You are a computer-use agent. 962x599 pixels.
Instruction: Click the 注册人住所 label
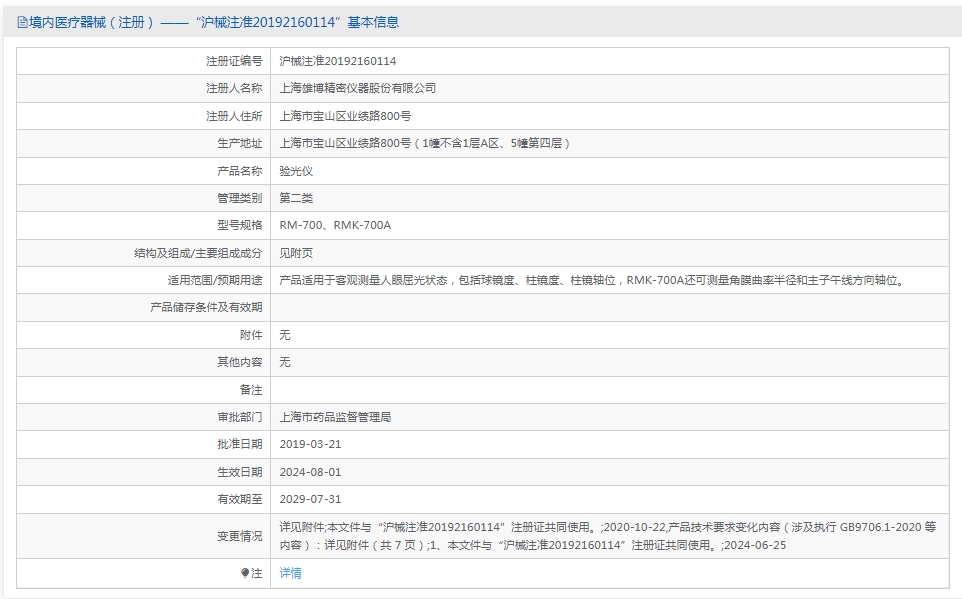(234, 116)
